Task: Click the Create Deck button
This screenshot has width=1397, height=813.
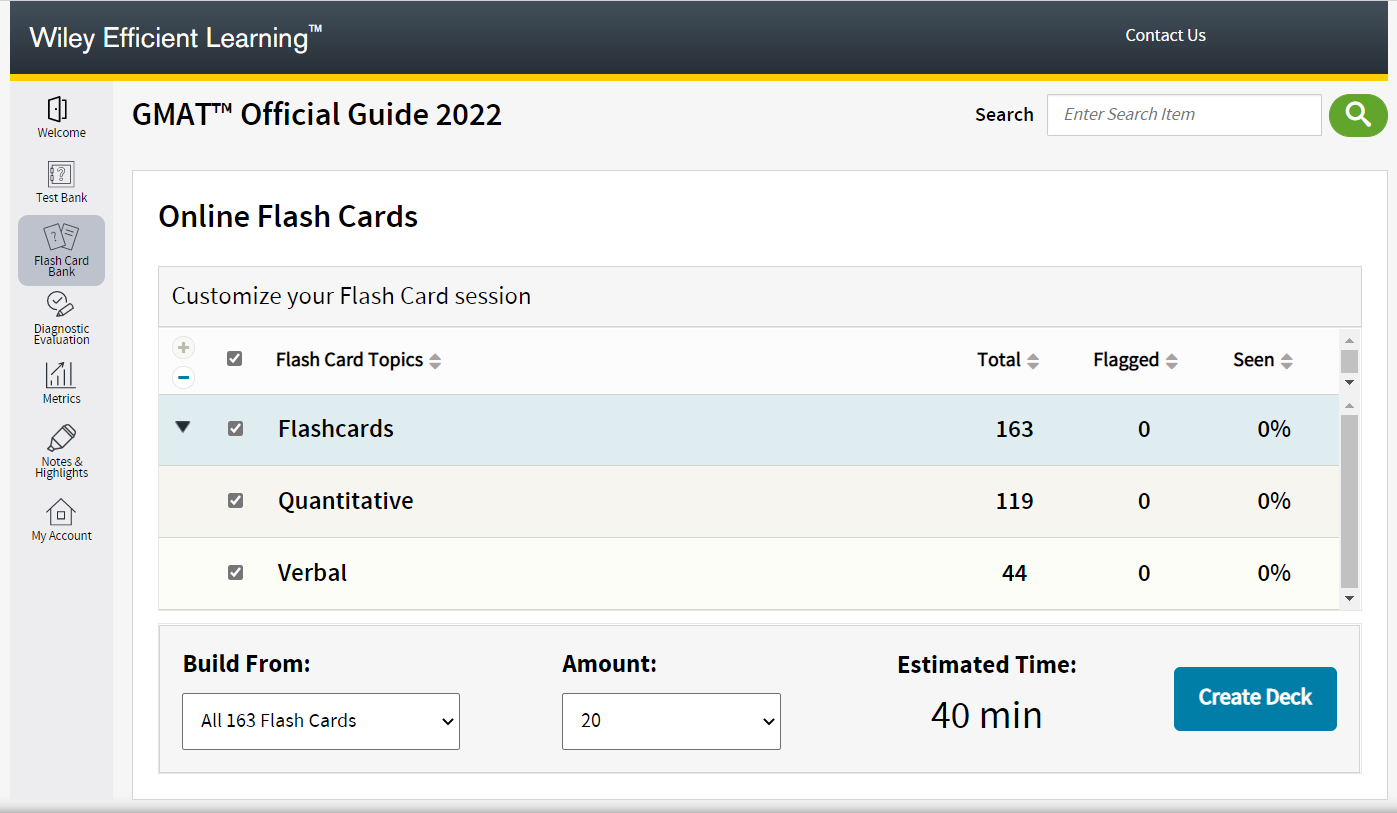Action: pyautogui.click(x=1254, y=698)
